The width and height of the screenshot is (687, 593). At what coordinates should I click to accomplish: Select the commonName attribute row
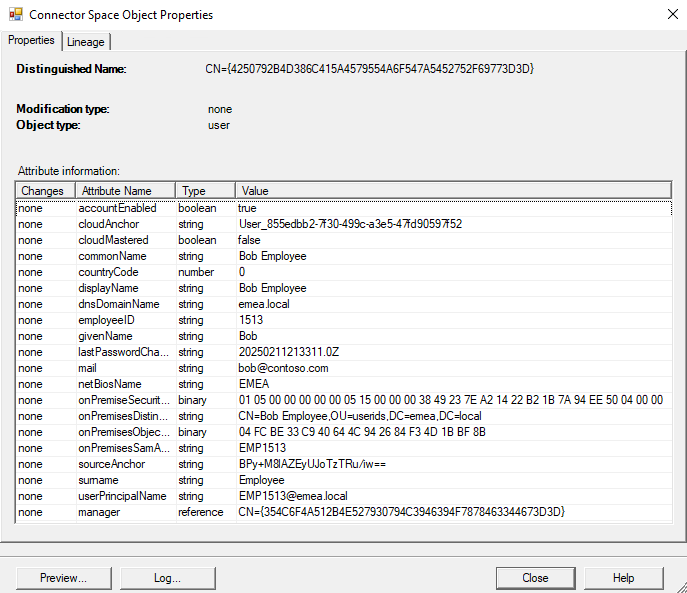(x=344, y=256)
